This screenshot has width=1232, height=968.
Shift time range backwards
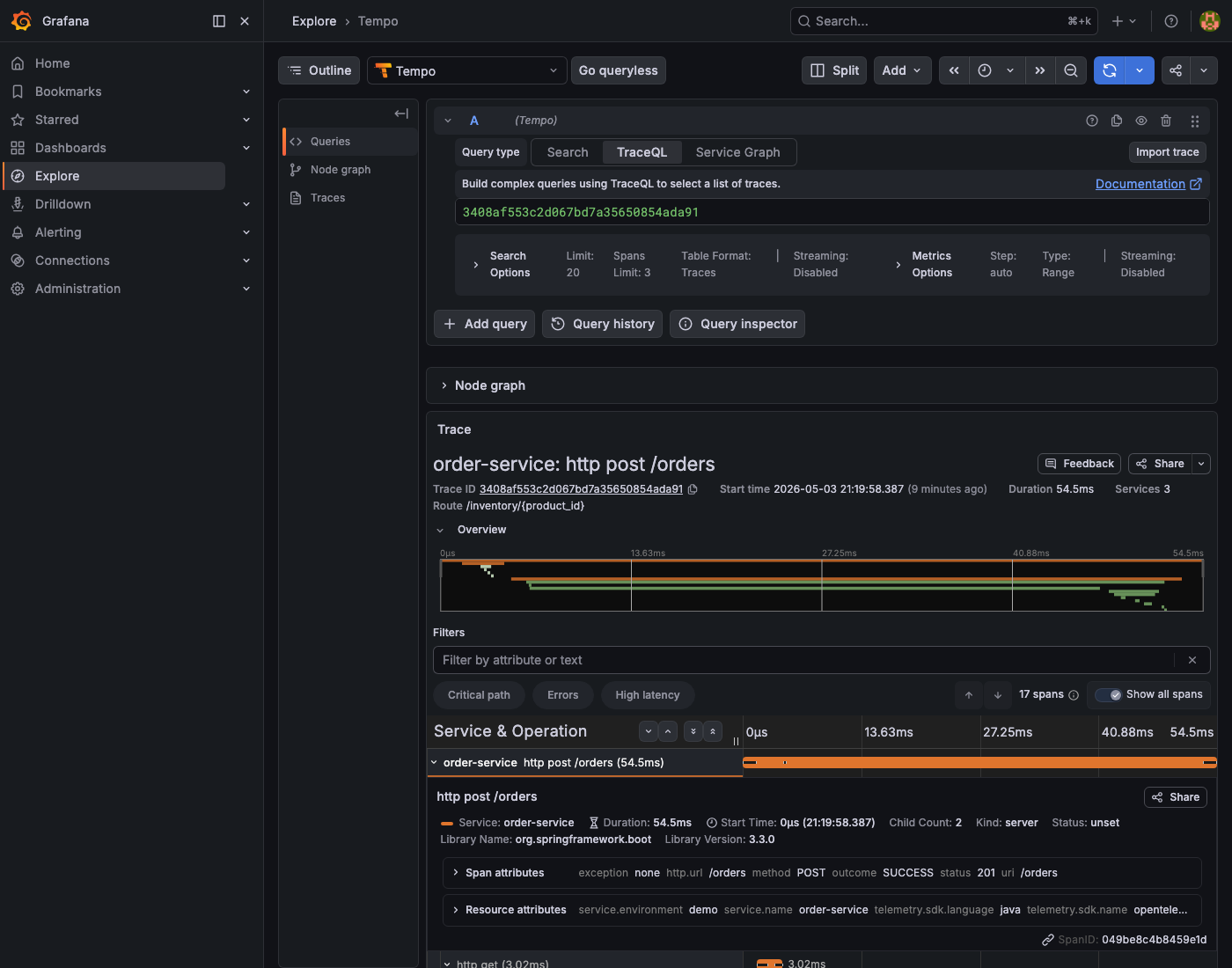[x=954, y=70]
